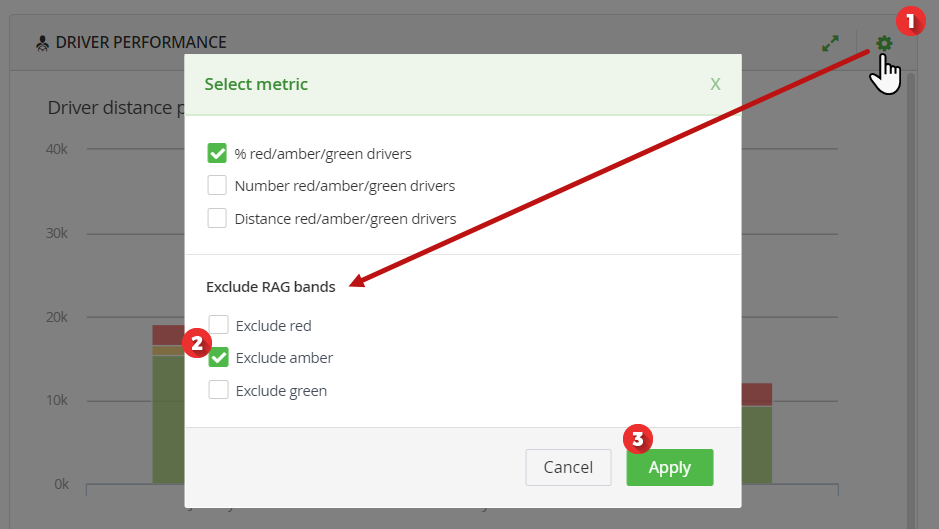Click the DRIVER PERFORMANCE panel title

click(141, 43)
